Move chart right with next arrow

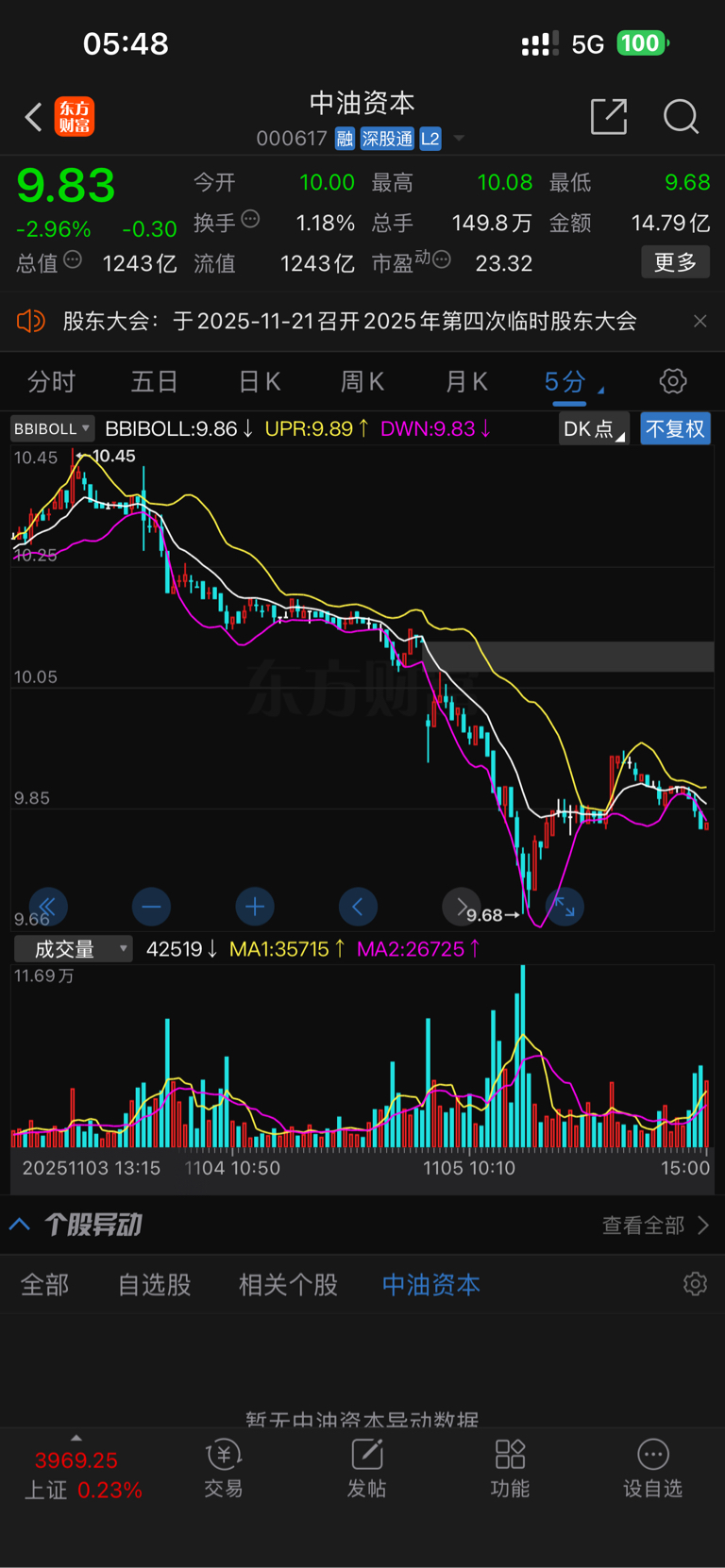pos(461,908)
